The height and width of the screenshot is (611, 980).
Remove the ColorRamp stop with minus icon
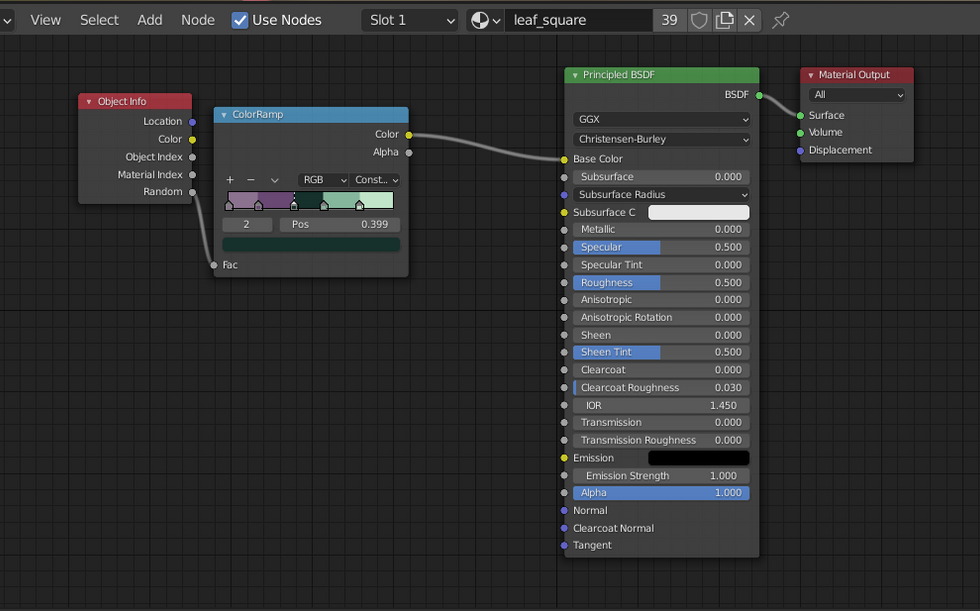251,180
